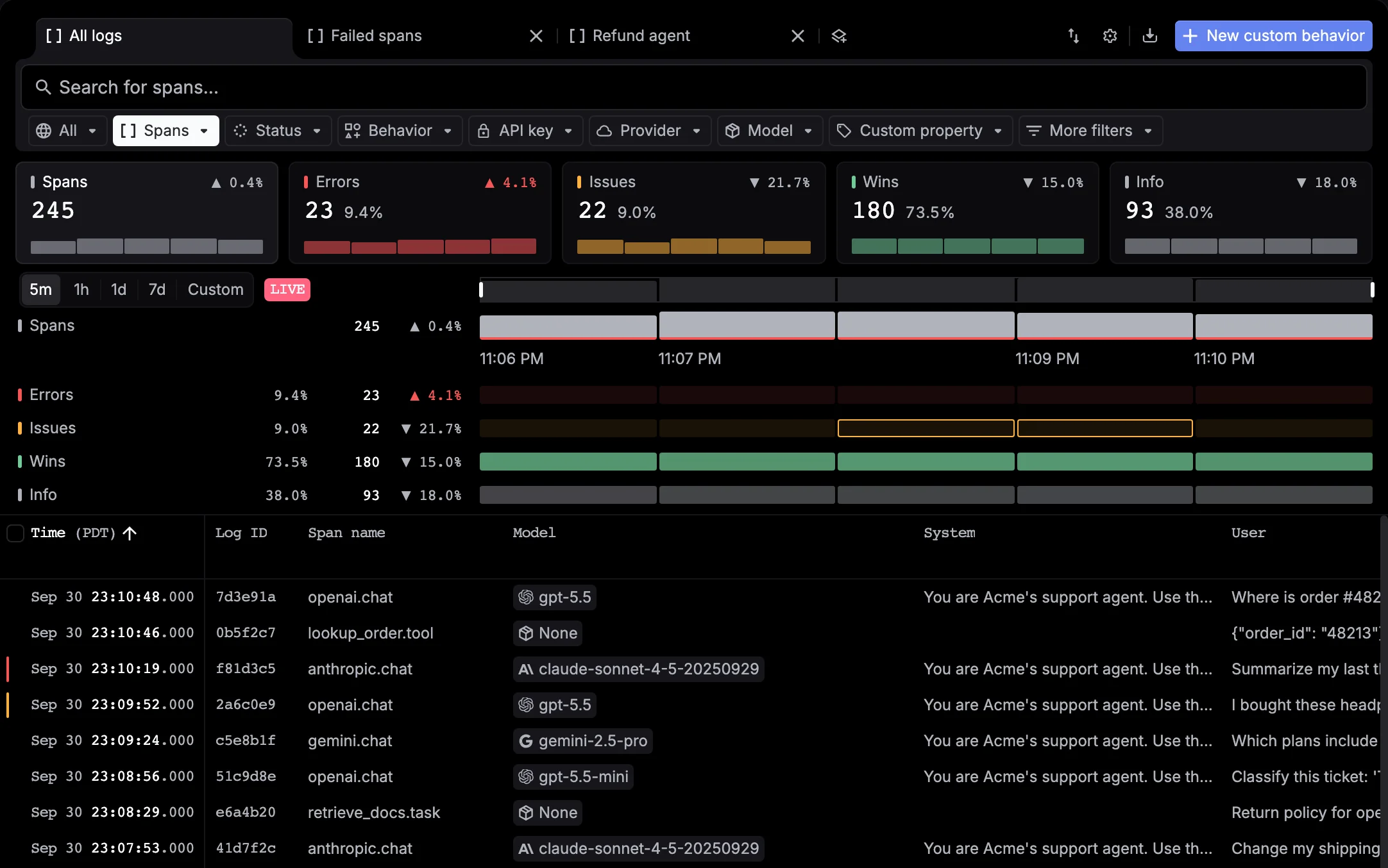Focus the Search for spans field
1388x868 pixels.
[694, 87]
